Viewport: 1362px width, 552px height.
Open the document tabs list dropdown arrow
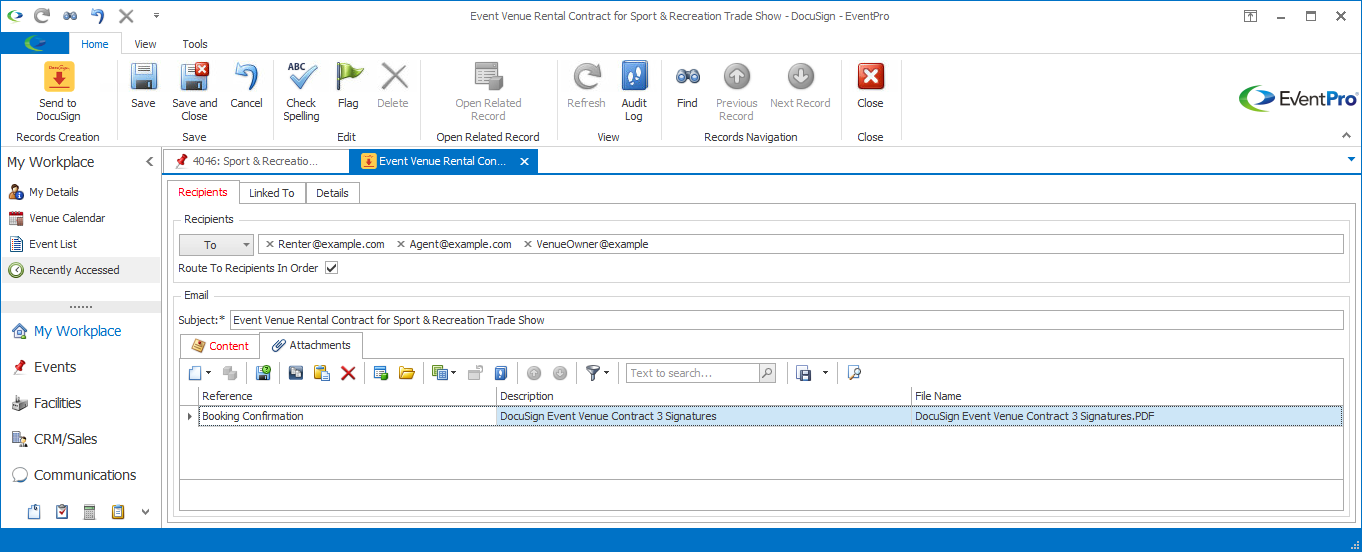tap(1351, 160)
